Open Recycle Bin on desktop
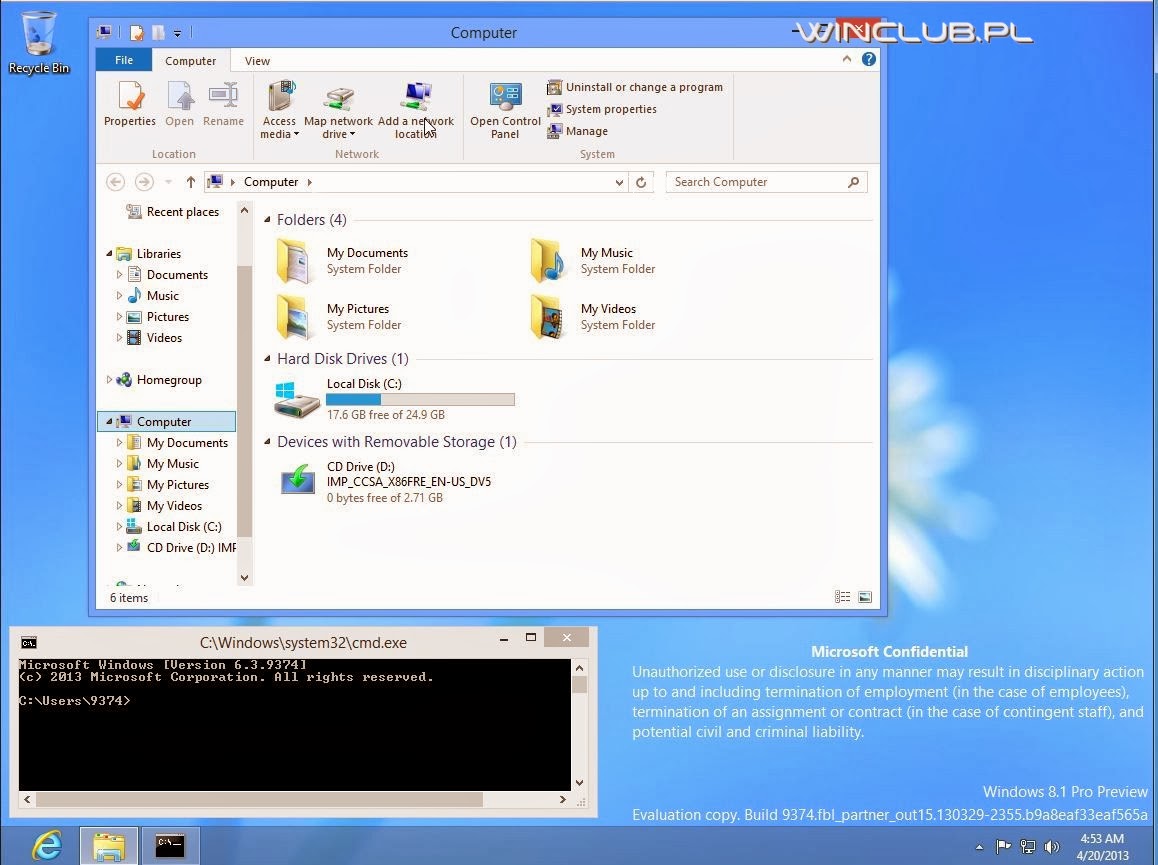Image resolution: width=1158 pixels, height=865 pixels. point(39,43)
